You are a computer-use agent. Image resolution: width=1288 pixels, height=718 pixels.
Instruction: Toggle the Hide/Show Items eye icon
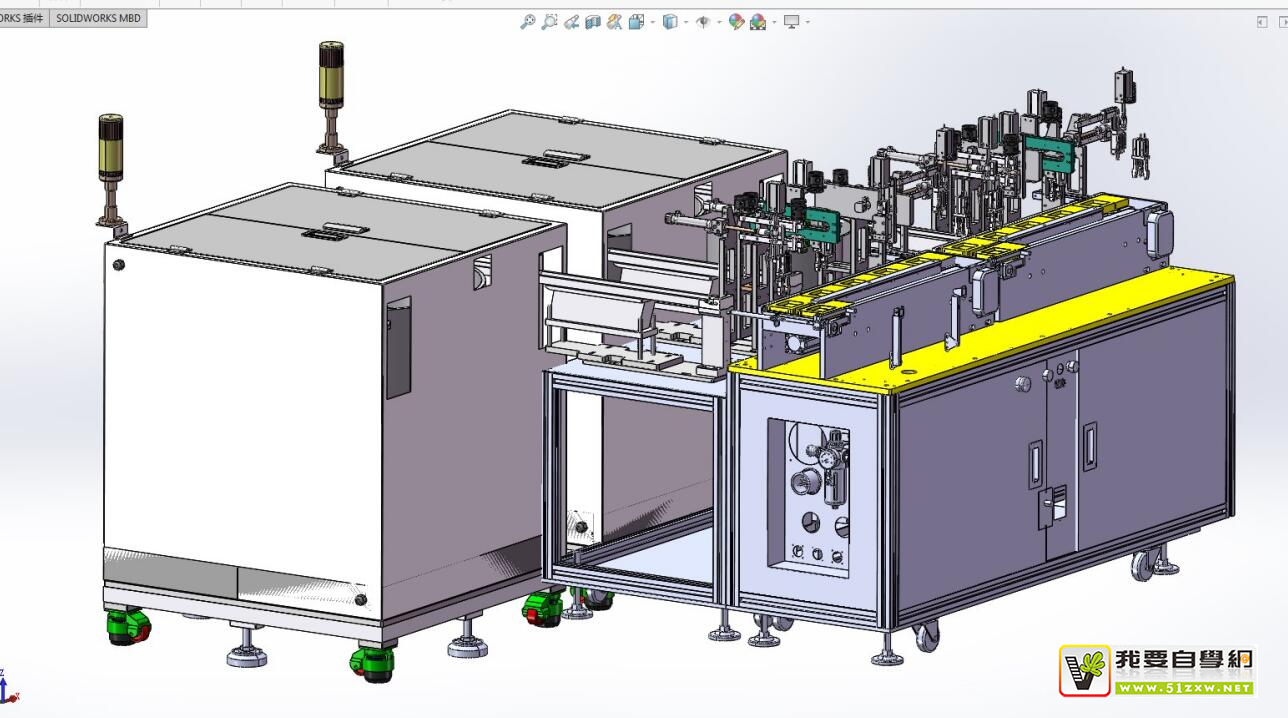(703, 21)
